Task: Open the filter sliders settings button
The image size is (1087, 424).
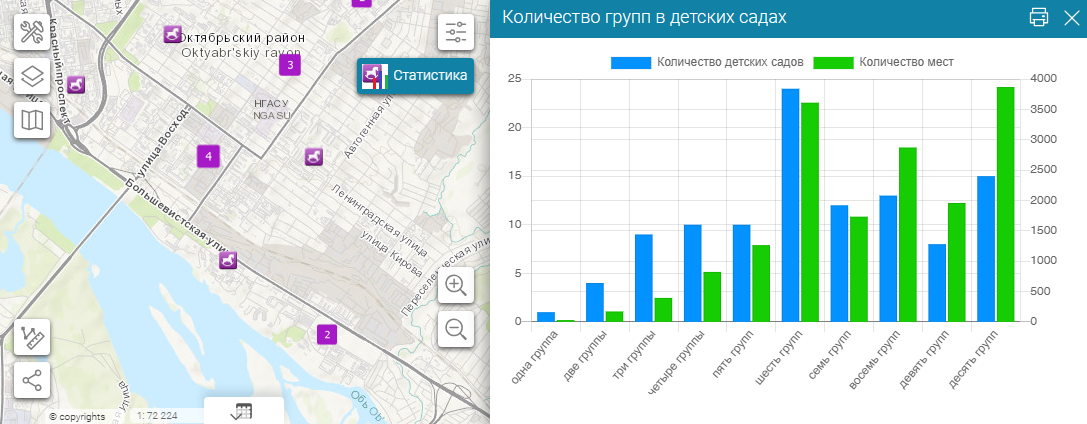Action: 455,32
